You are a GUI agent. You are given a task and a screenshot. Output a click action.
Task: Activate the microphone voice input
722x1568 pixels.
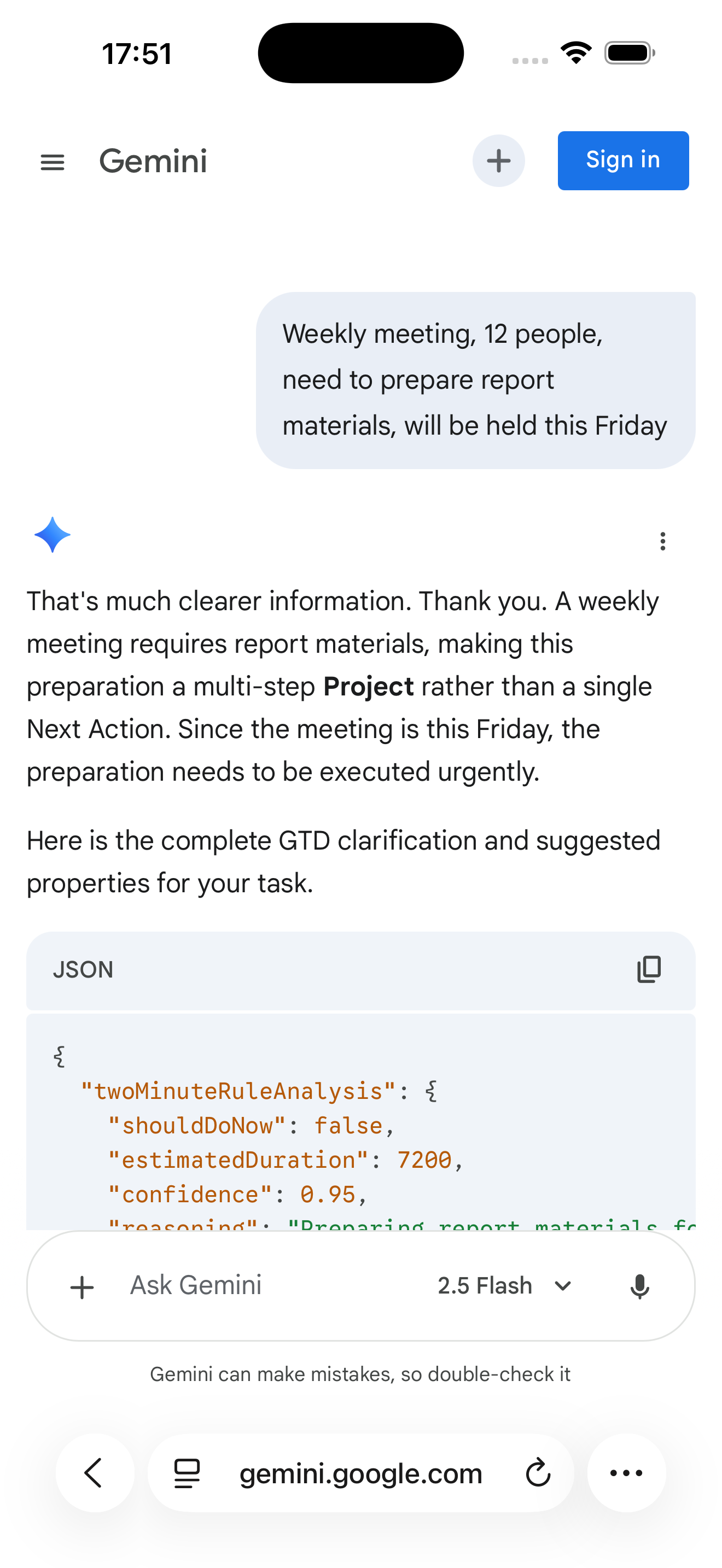[x=640, y=1285]
